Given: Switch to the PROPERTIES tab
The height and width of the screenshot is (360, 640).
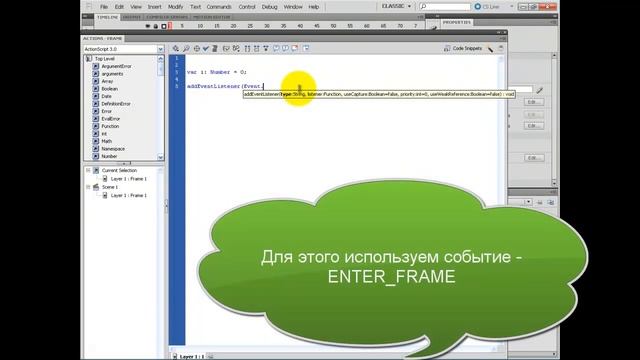Looking at the screenshot, I should pyautogui.click(x=457, y=22).
